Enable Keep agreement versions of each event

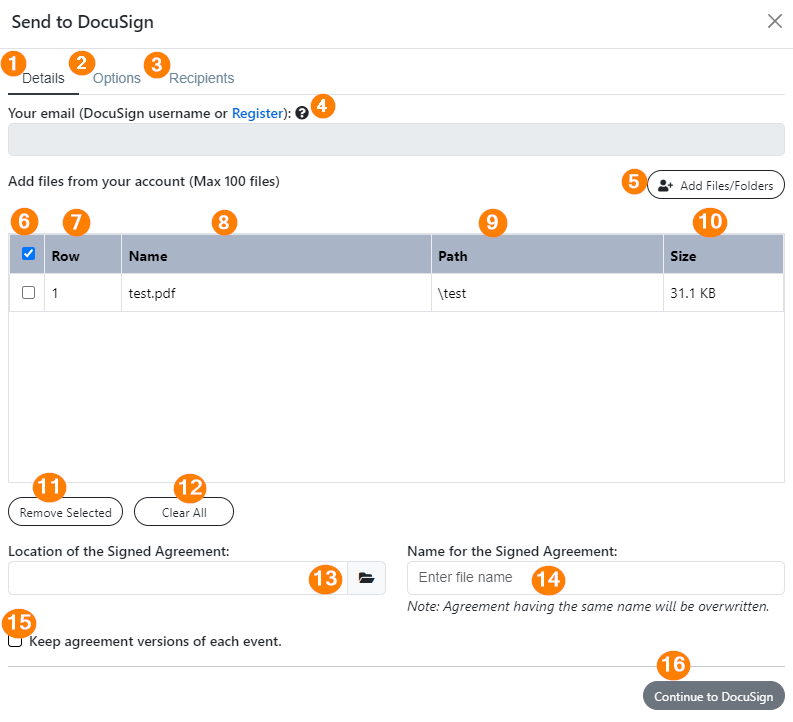coord(15,641)
